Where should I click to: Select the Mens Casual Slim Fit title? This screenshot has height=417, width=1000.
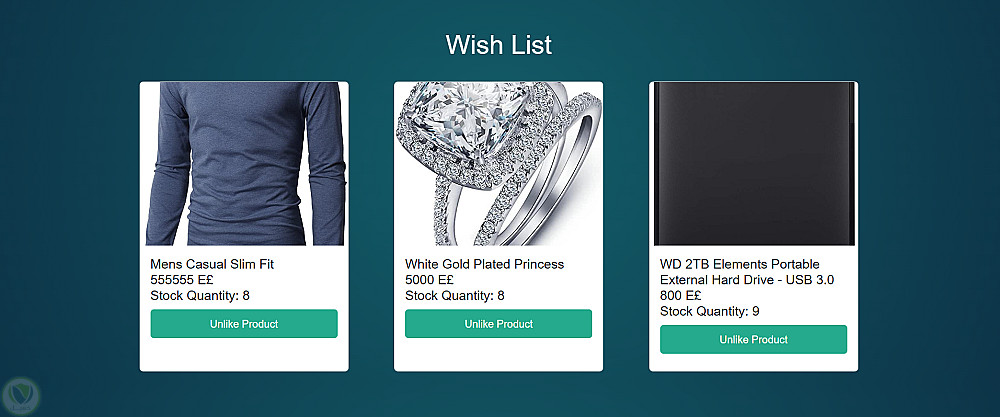point(212,264)
